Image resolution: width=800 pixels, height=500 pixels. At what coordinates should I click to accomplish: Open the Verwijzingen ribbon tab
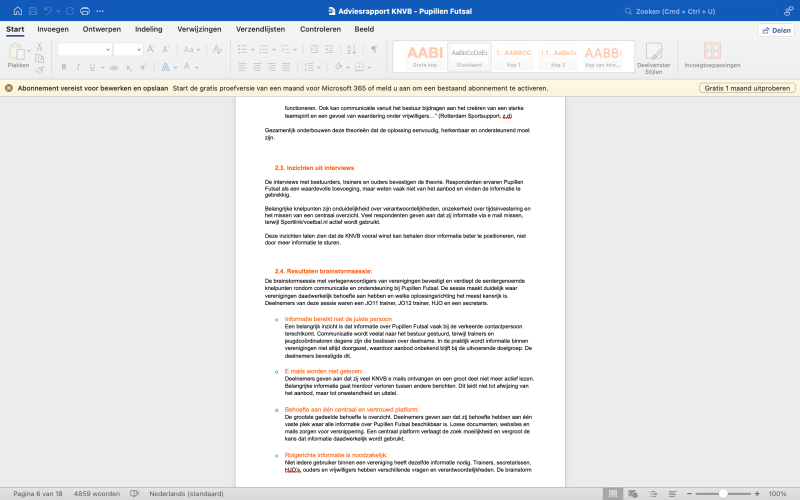pyautogui.click(x=200, y=29)
